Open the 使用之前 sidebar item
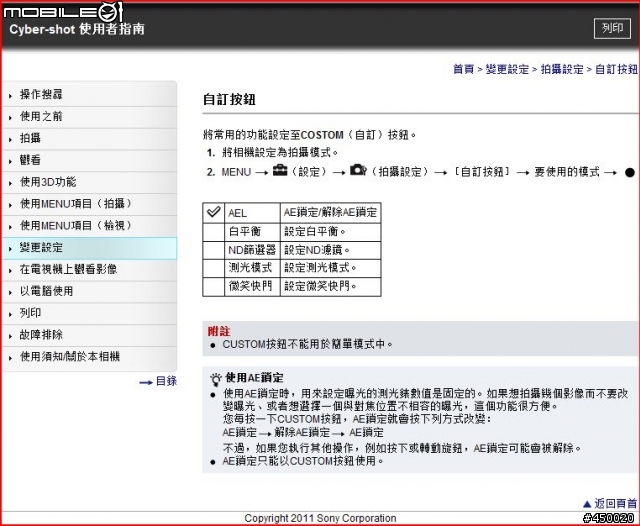Image resolution: width=640 pixels, height=526 pixels. tap(90, 117)
